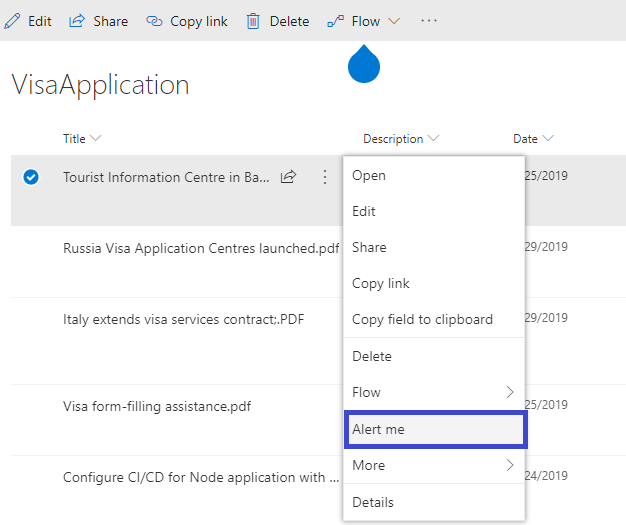Click vertical ellipsis on Tourist Information row
Image resolution: width=626 pixels, height=525 pixels.
tap(324, 177)
